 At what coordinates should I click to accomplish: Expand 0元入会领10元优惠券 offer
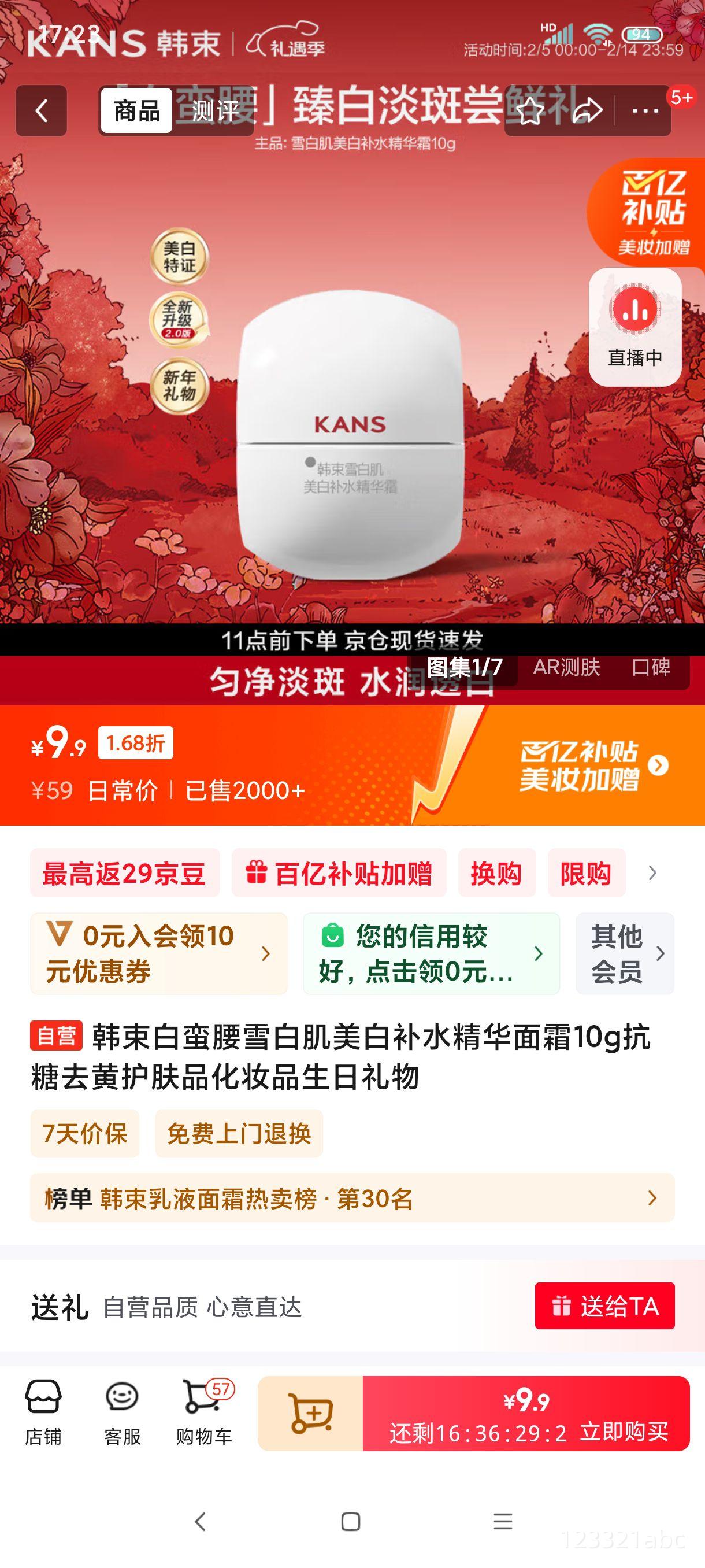[x=159, y=953]
